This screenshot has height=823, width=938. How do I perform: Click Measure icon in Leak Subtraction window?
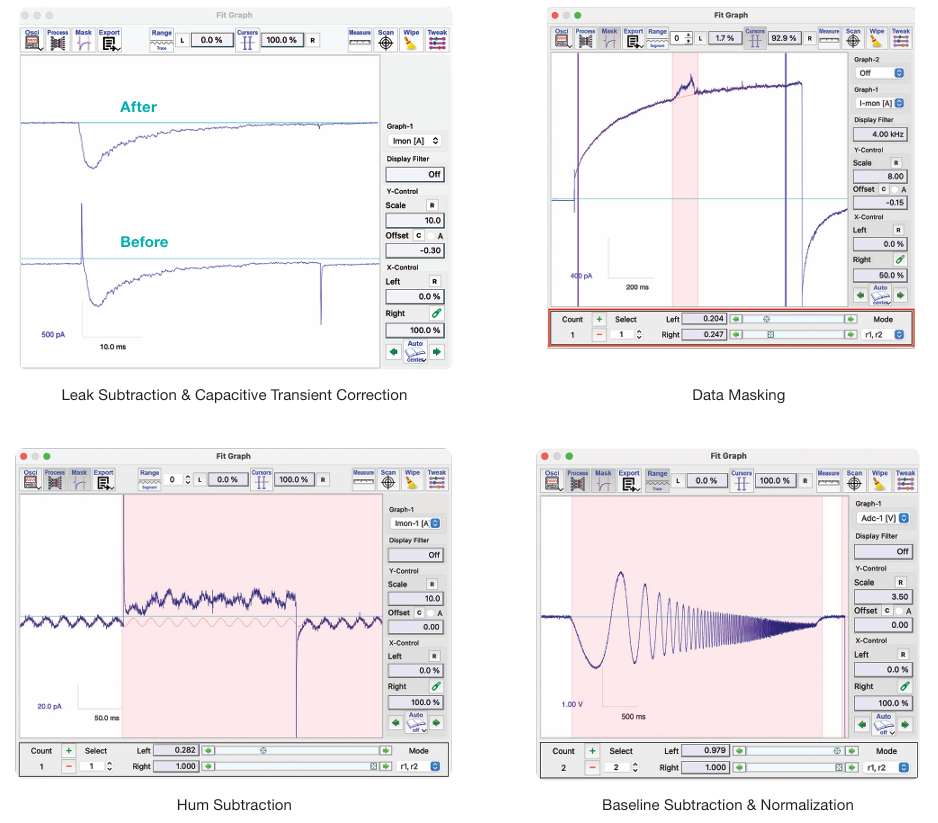pyautogui.click(x=360, y=39)
